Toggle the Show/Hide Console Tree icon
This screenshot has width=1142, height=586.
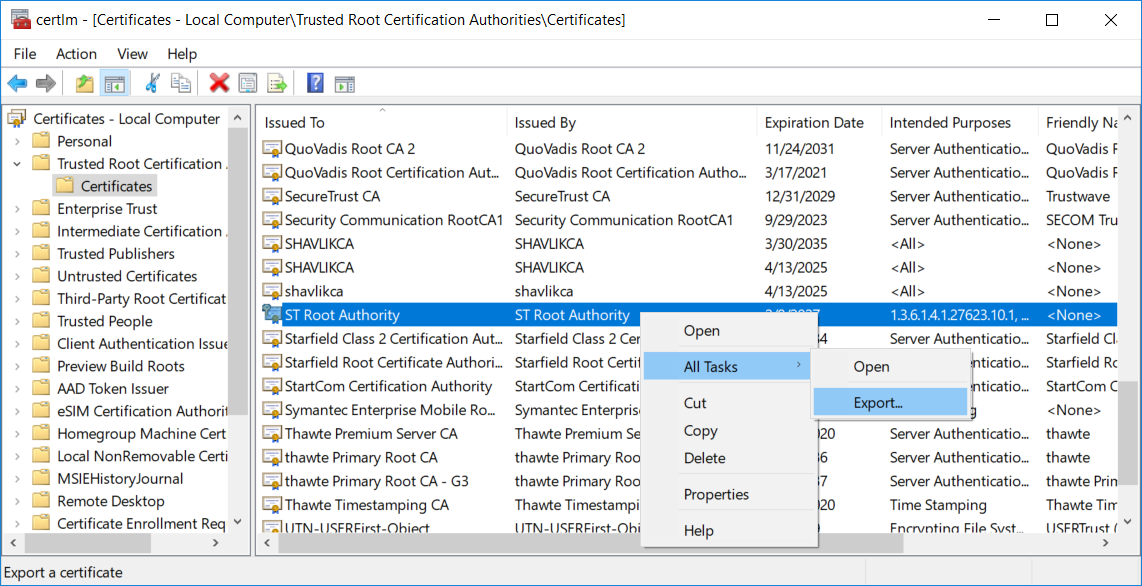114,83
